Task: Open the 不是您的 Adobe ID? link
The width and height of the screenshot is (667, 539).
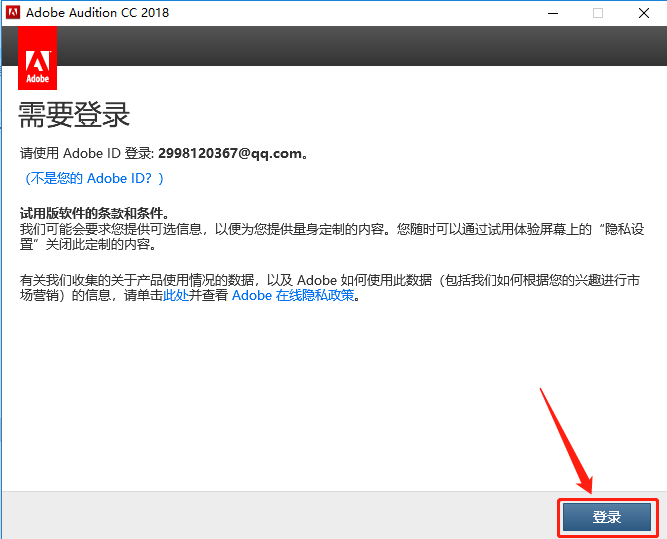Action: click(x=94, y=178)
